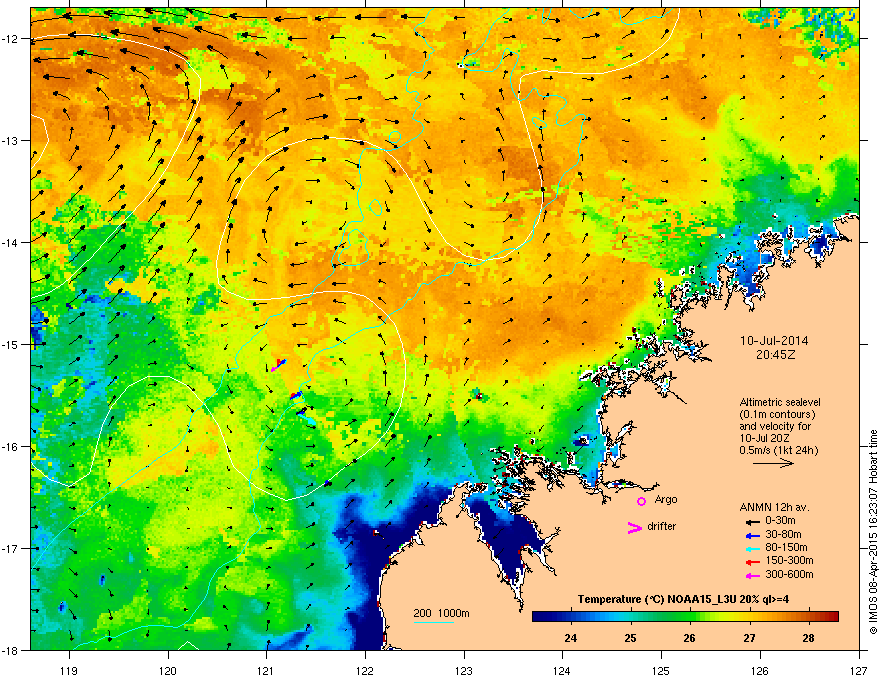Click the 'ANMN 12h av.' heading

[x=774, y=507]
